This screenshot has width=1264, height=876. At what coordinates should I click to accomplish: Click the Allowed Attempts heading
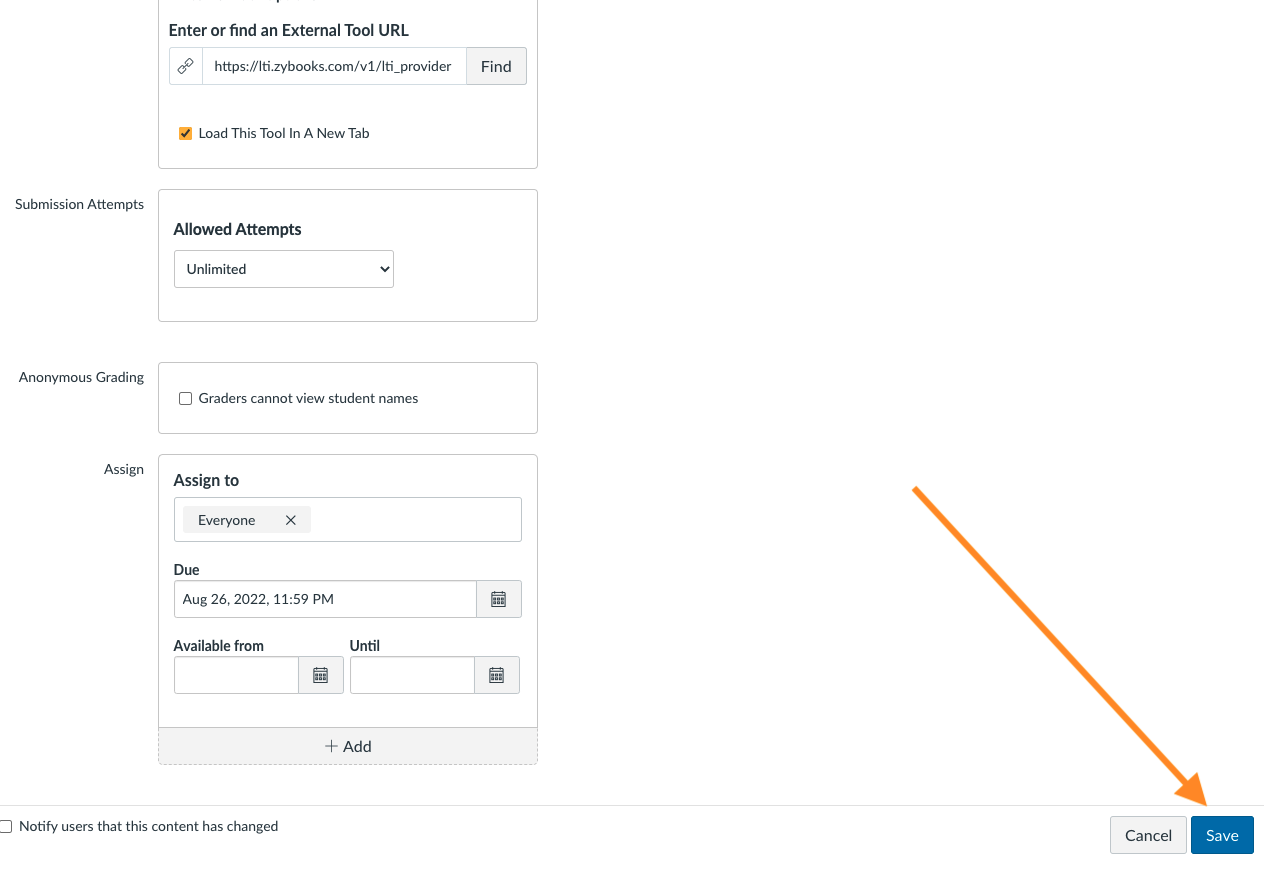237,229
